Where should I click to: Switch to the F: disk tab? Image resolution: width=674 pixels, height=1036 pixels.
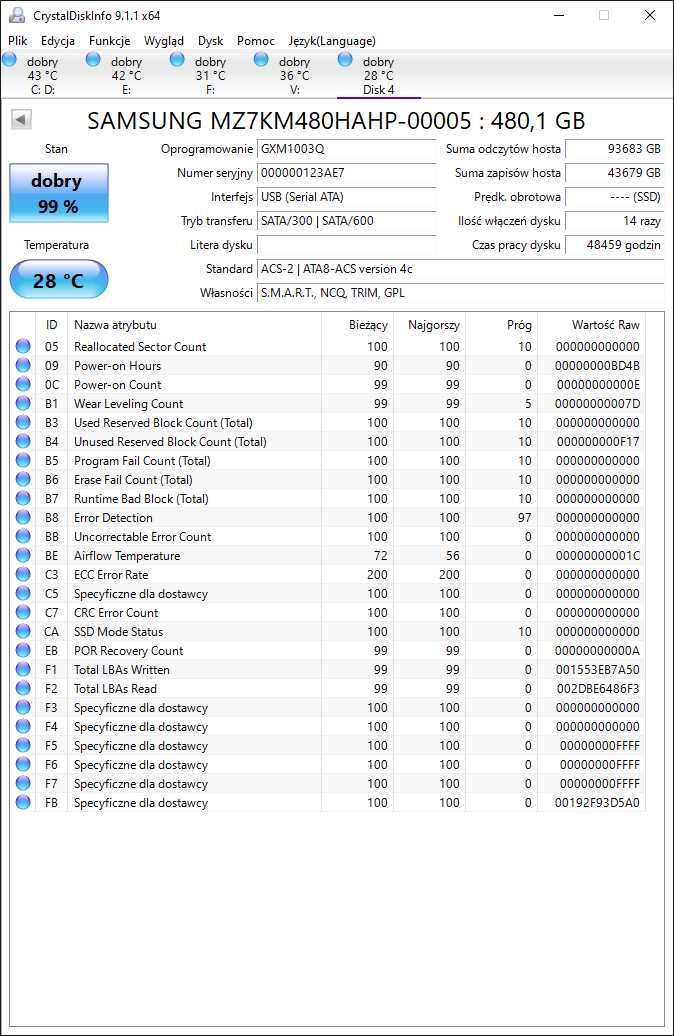210,75
